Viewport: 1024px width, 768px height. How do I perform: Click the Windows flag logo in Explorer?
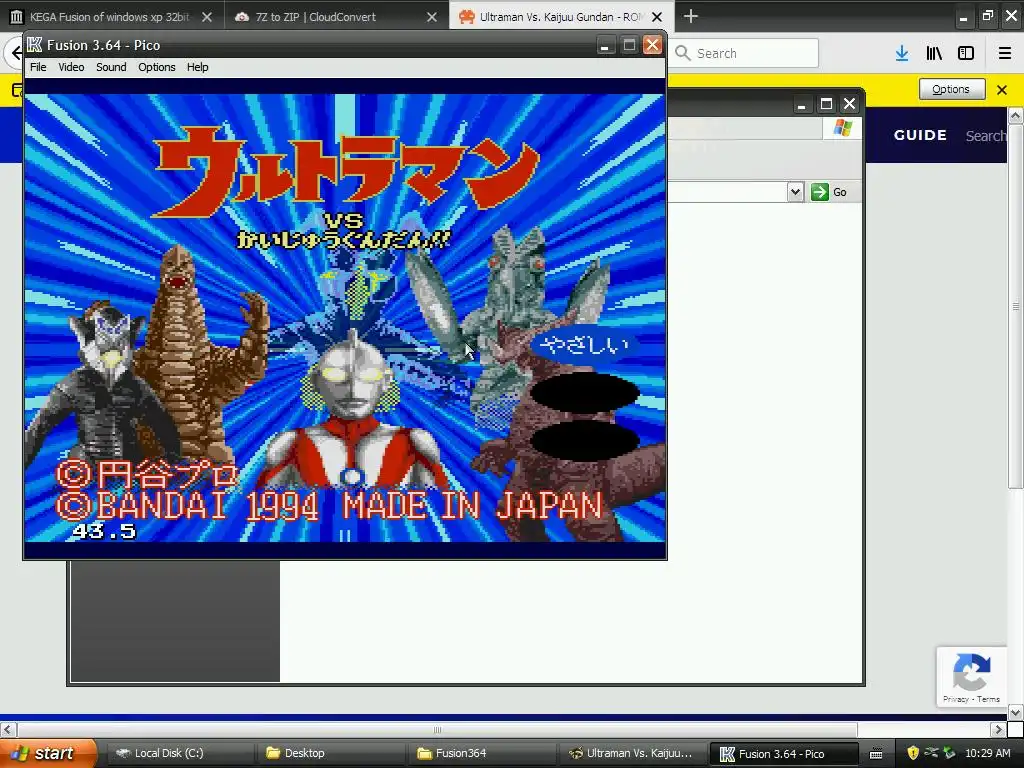[x=842, y=128]
